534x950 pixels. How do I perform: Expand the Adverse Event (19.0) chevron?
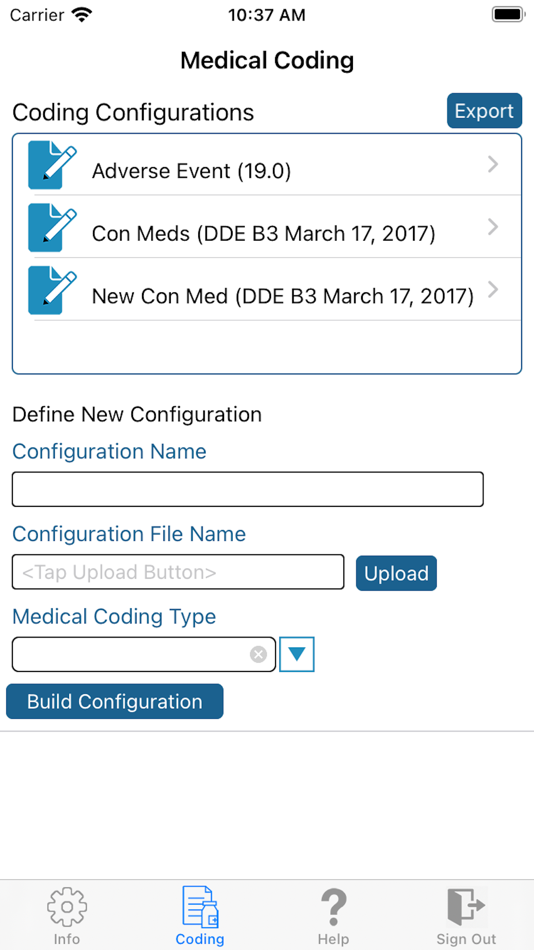[x=493, y=164]
